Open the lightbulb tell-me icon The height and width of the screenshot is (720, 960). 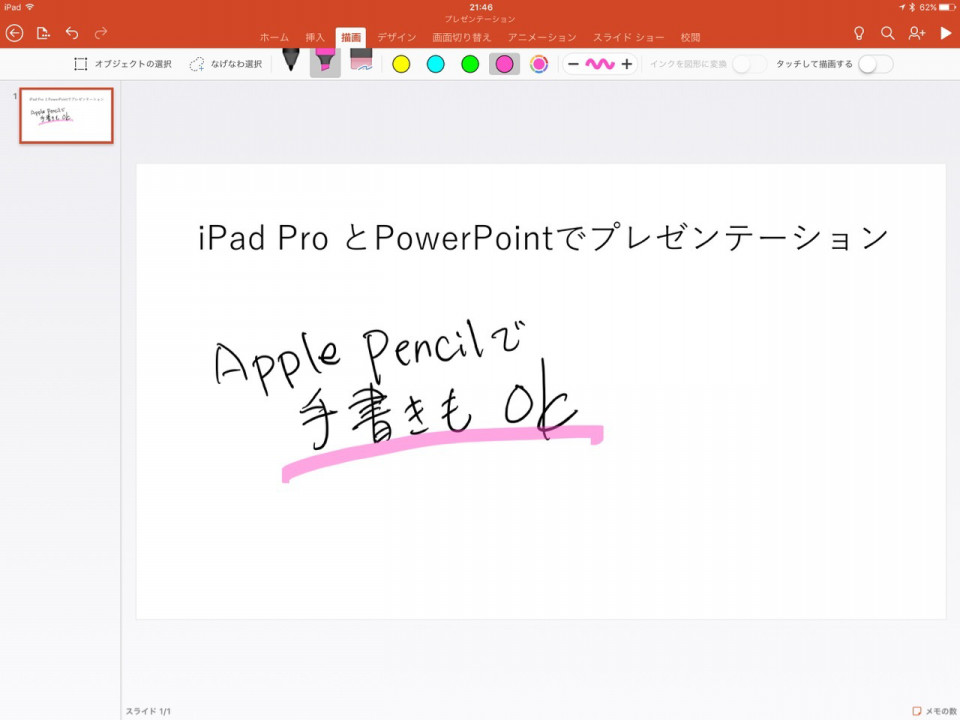pyautogui.click(x=859, y=33)
